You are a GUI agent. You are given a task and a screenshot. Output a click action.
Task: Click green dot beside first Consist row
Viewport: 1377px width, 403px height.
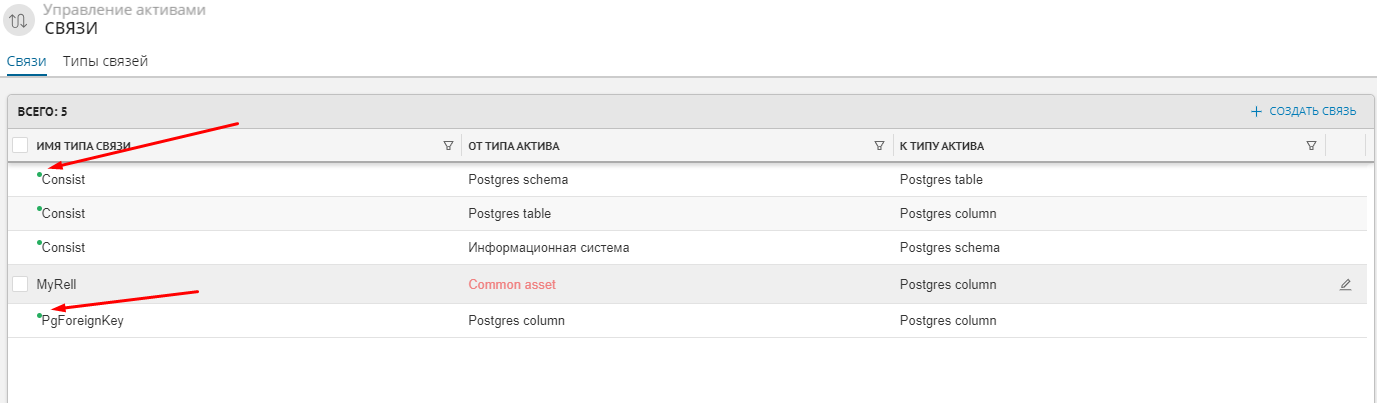(x=39, y=174)
